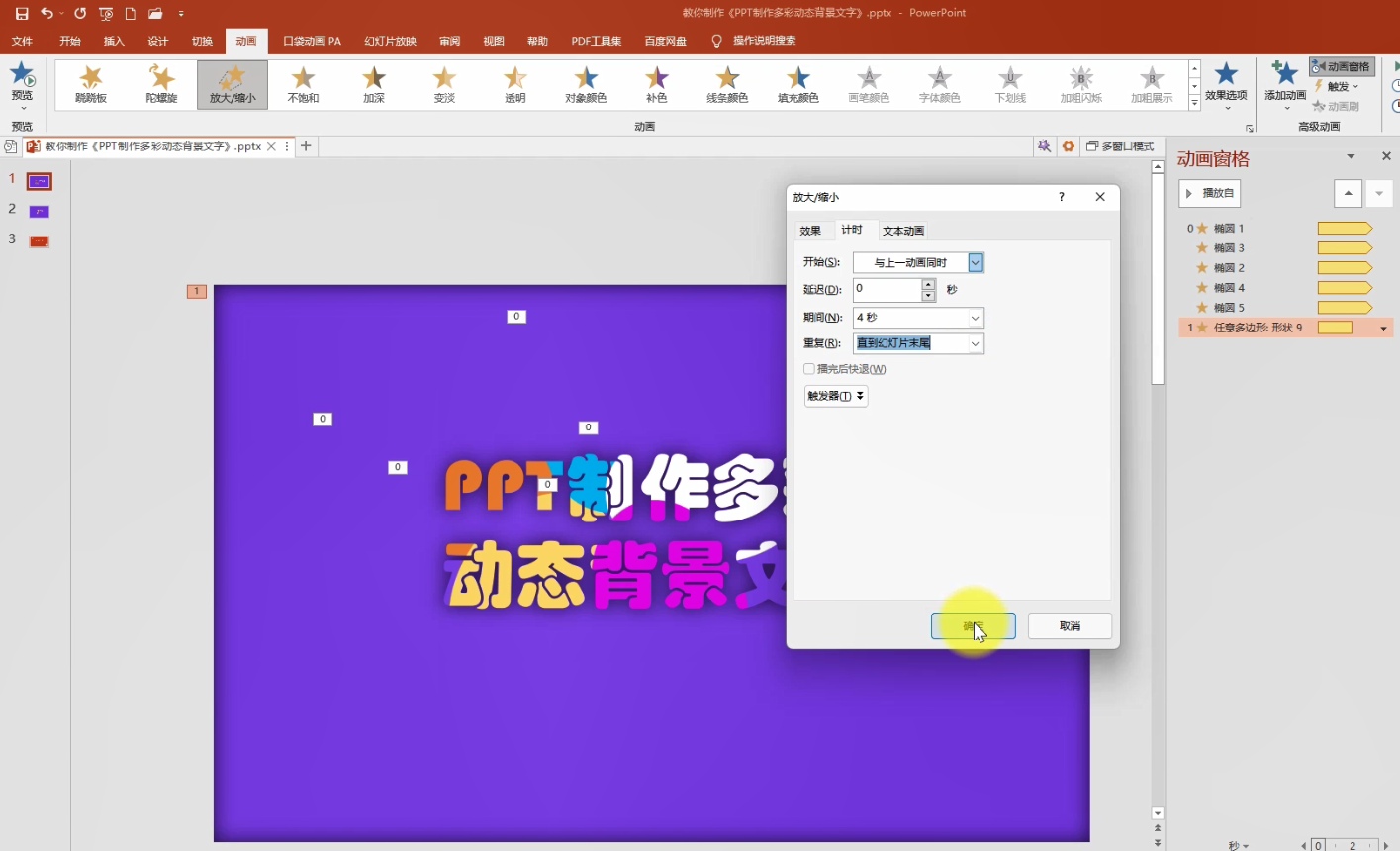The image size is (1400, 851).
Task: Open customize quick access toolbar dropdown
Action: [x=181, y=14]
